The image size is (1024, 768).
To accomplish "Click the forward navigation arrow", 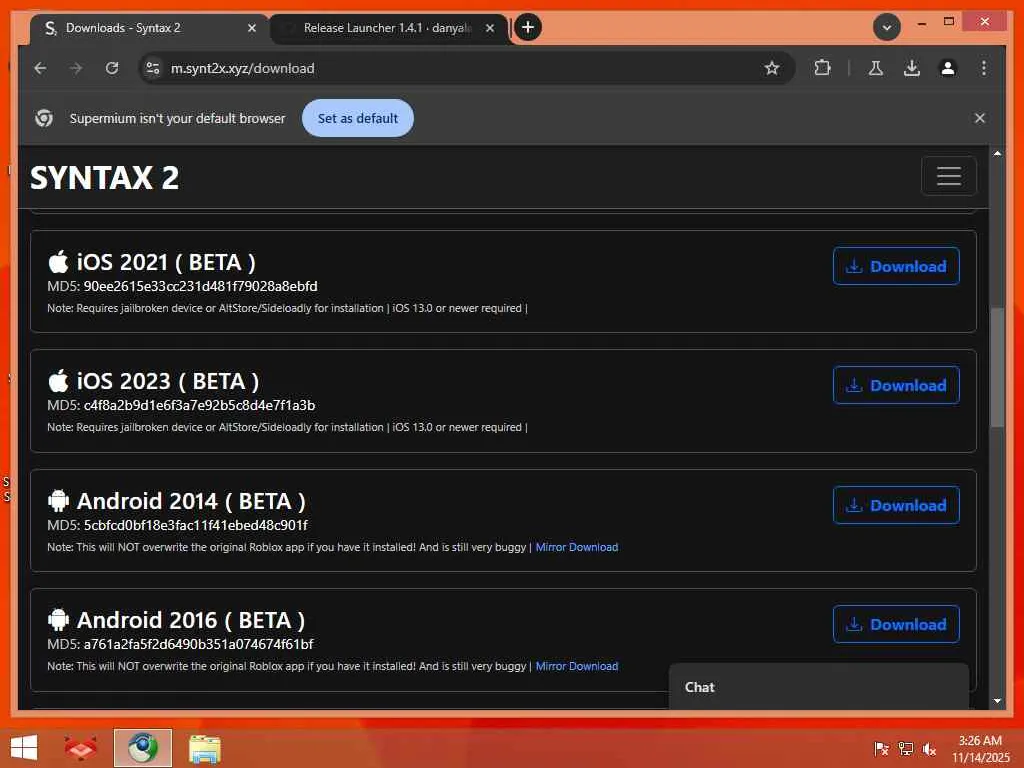I will (x=76, y=68).
